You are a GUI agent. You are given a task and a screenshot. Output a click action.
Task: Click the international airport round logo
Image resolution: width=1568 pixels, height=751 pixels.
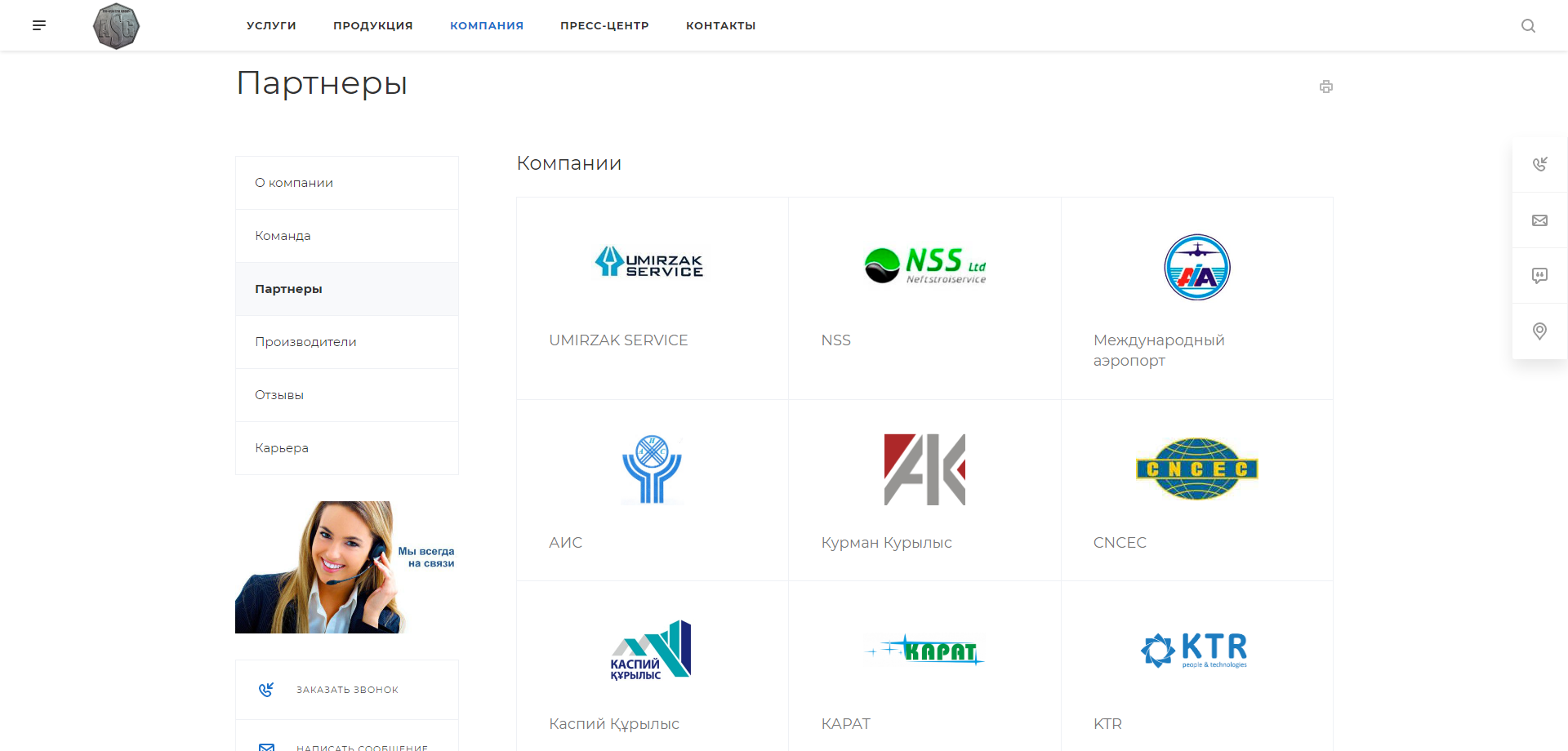coord(1197,267)
